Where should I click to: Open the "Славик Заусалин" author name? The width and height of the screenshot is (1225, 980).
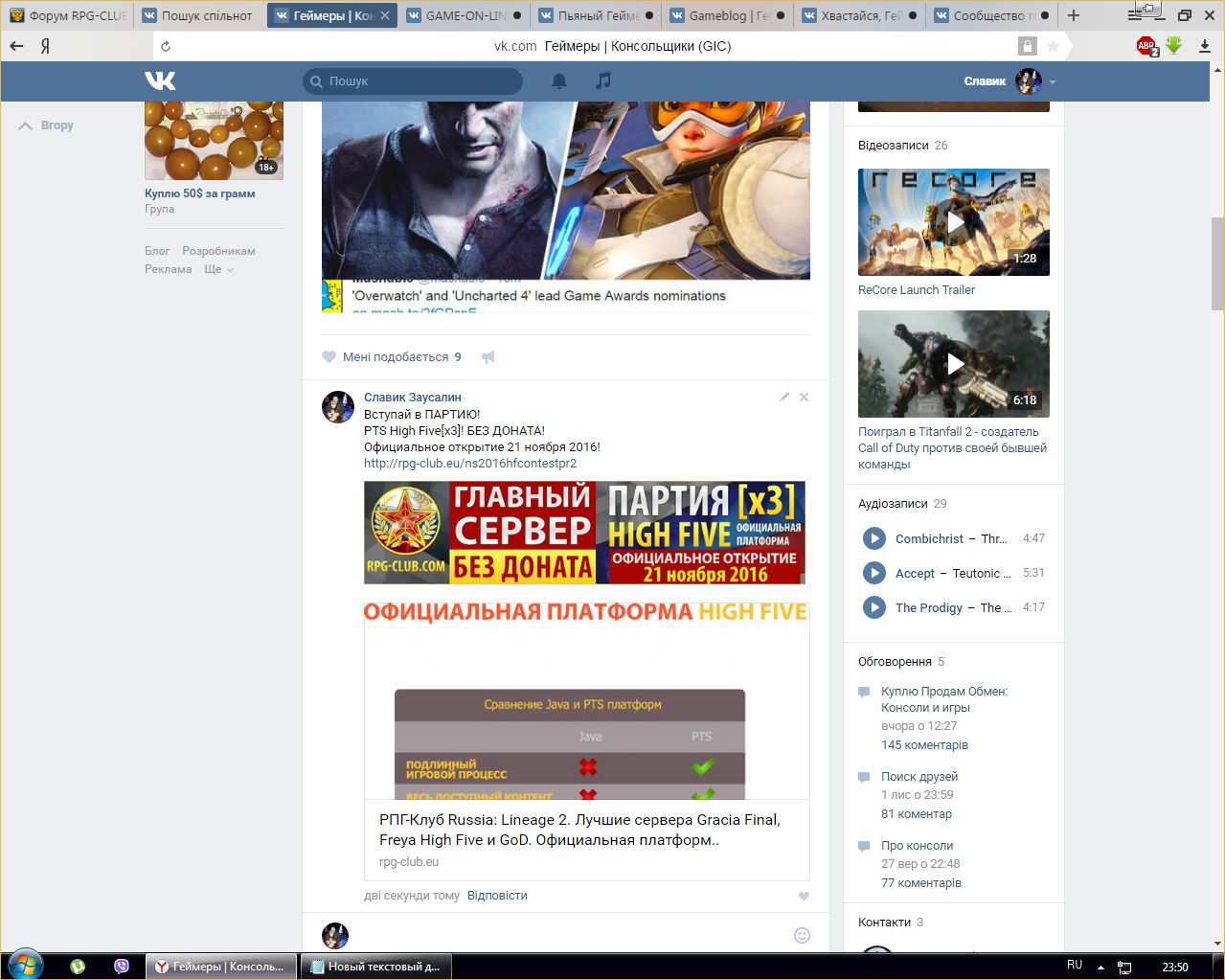pyautogui.click(x=413, y=398)
